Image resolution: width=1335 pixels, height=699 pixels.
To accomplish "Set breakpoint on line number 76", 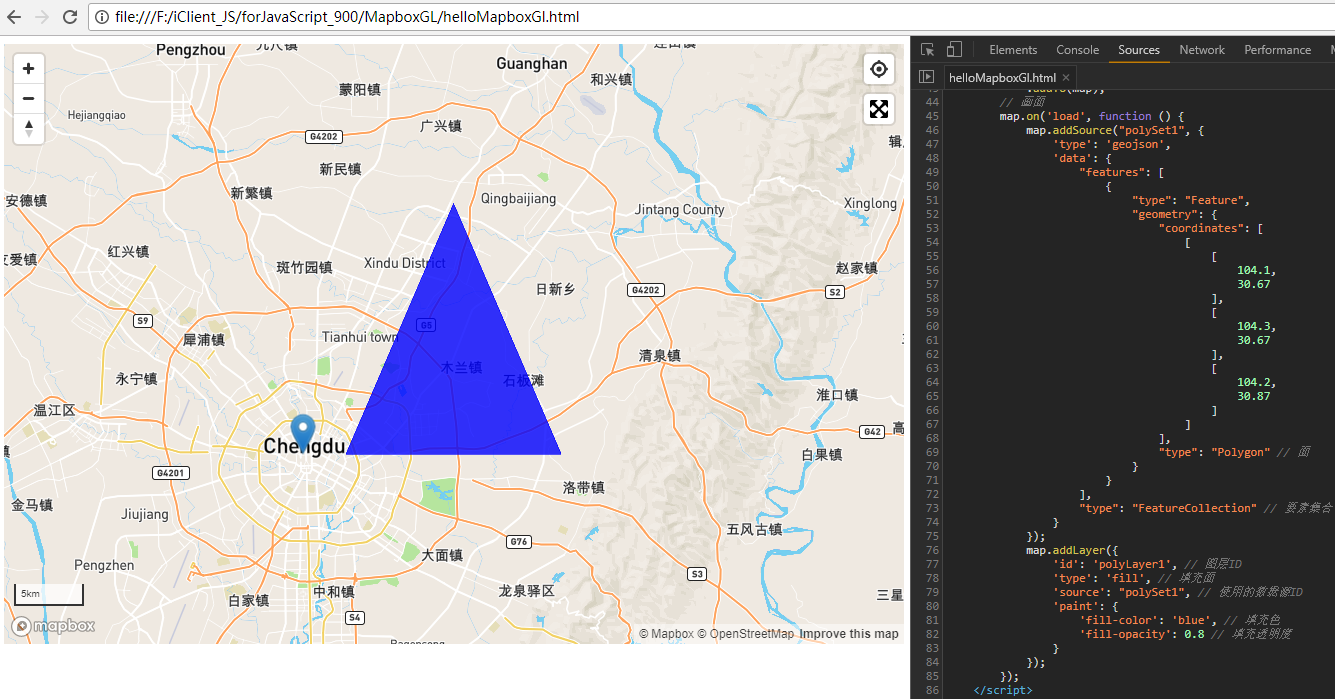I will (x=932, y=550).
